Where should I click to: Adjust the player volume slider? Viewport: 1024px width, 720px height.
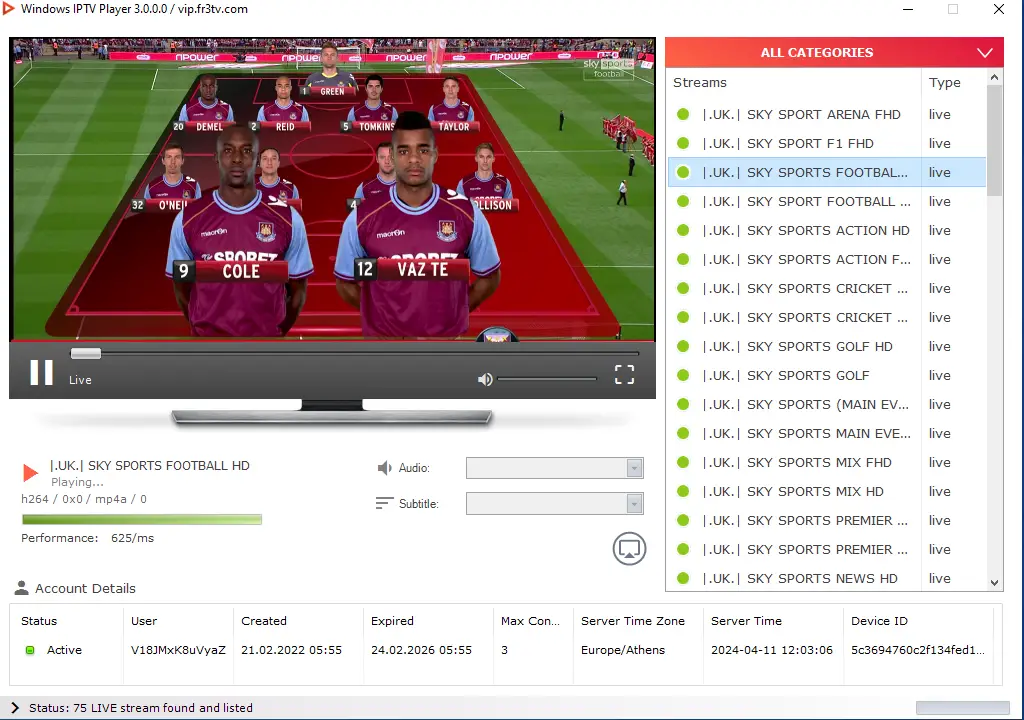click(547, 379)
